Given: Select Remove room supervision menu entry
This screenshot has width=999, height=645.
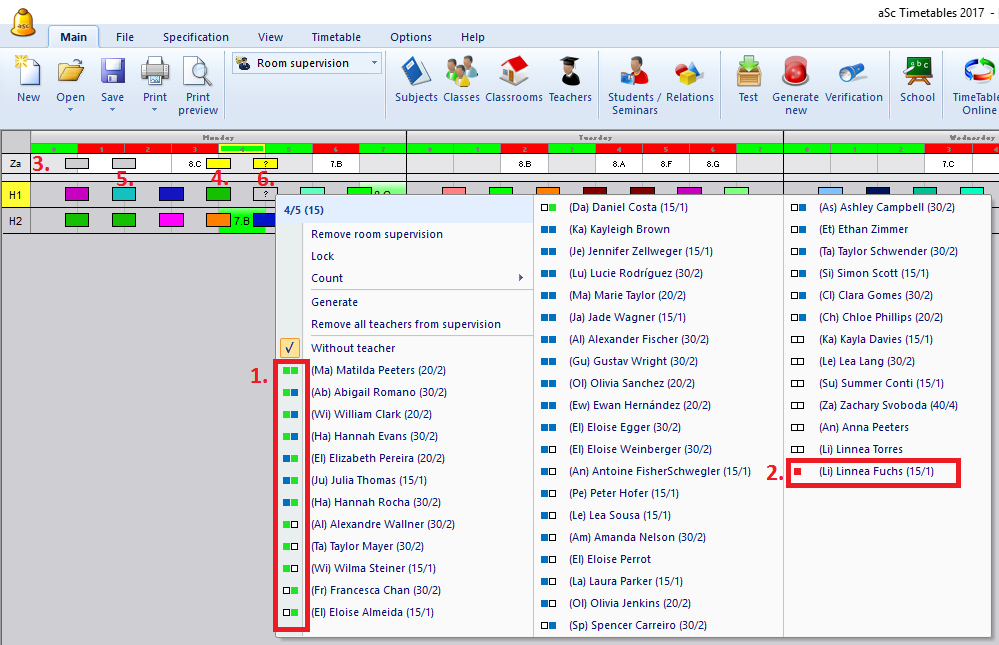Looking at the screenshot, I should click(x=376, y=234).
